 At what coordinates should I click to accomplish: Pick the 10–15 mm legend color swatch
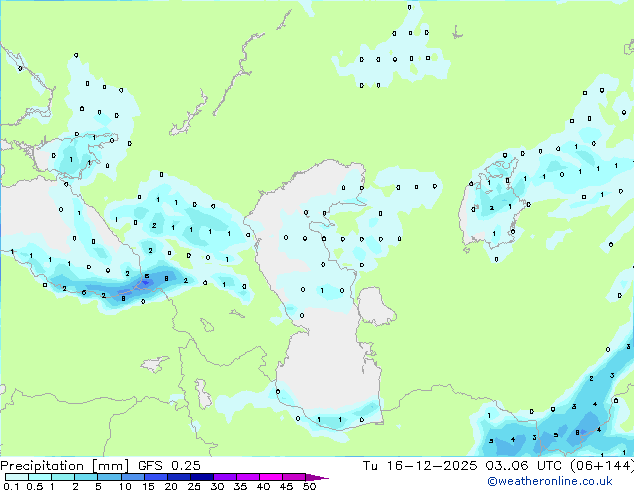point(132,477)
